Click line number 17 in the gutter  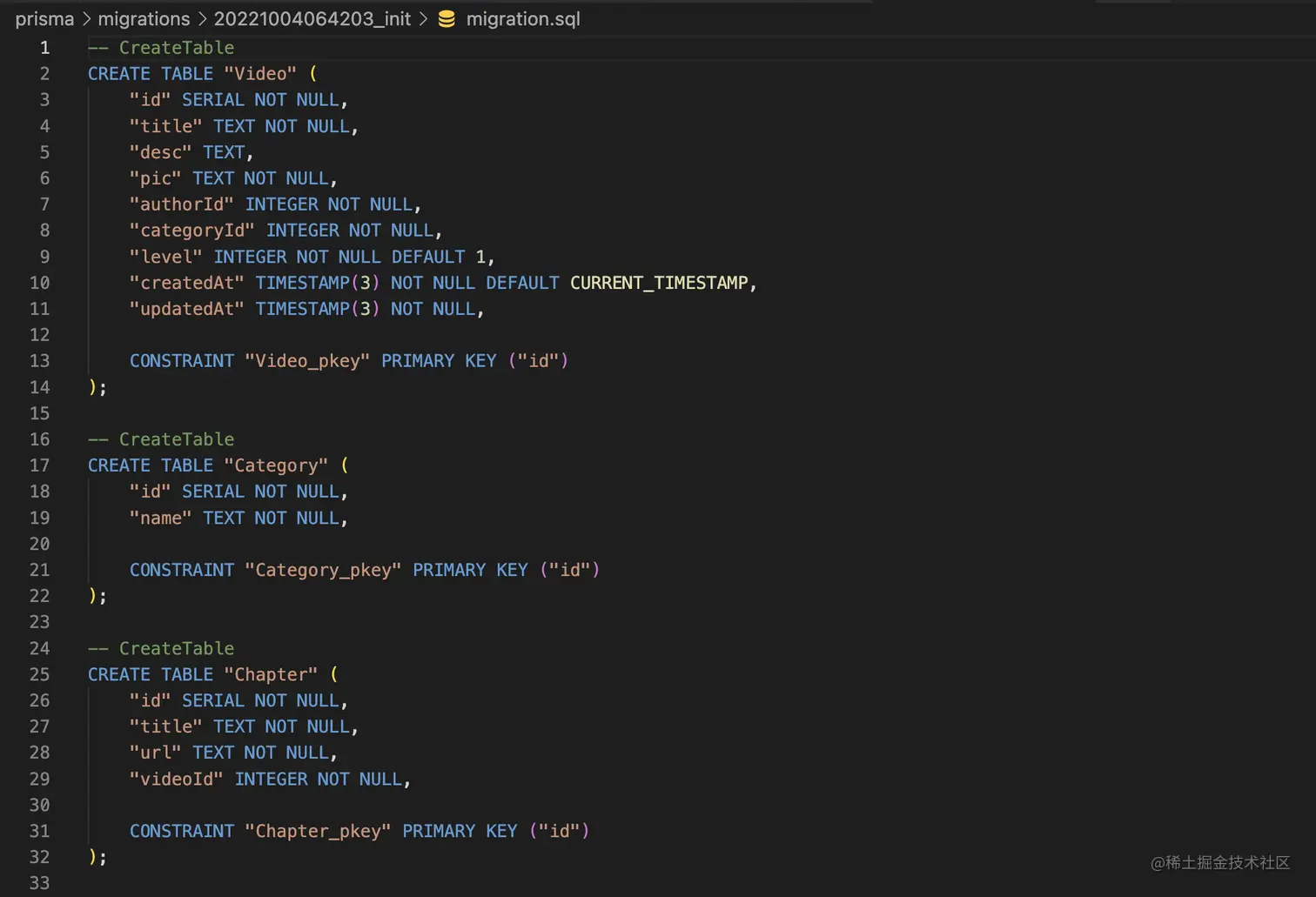click(x=39, y=465)
